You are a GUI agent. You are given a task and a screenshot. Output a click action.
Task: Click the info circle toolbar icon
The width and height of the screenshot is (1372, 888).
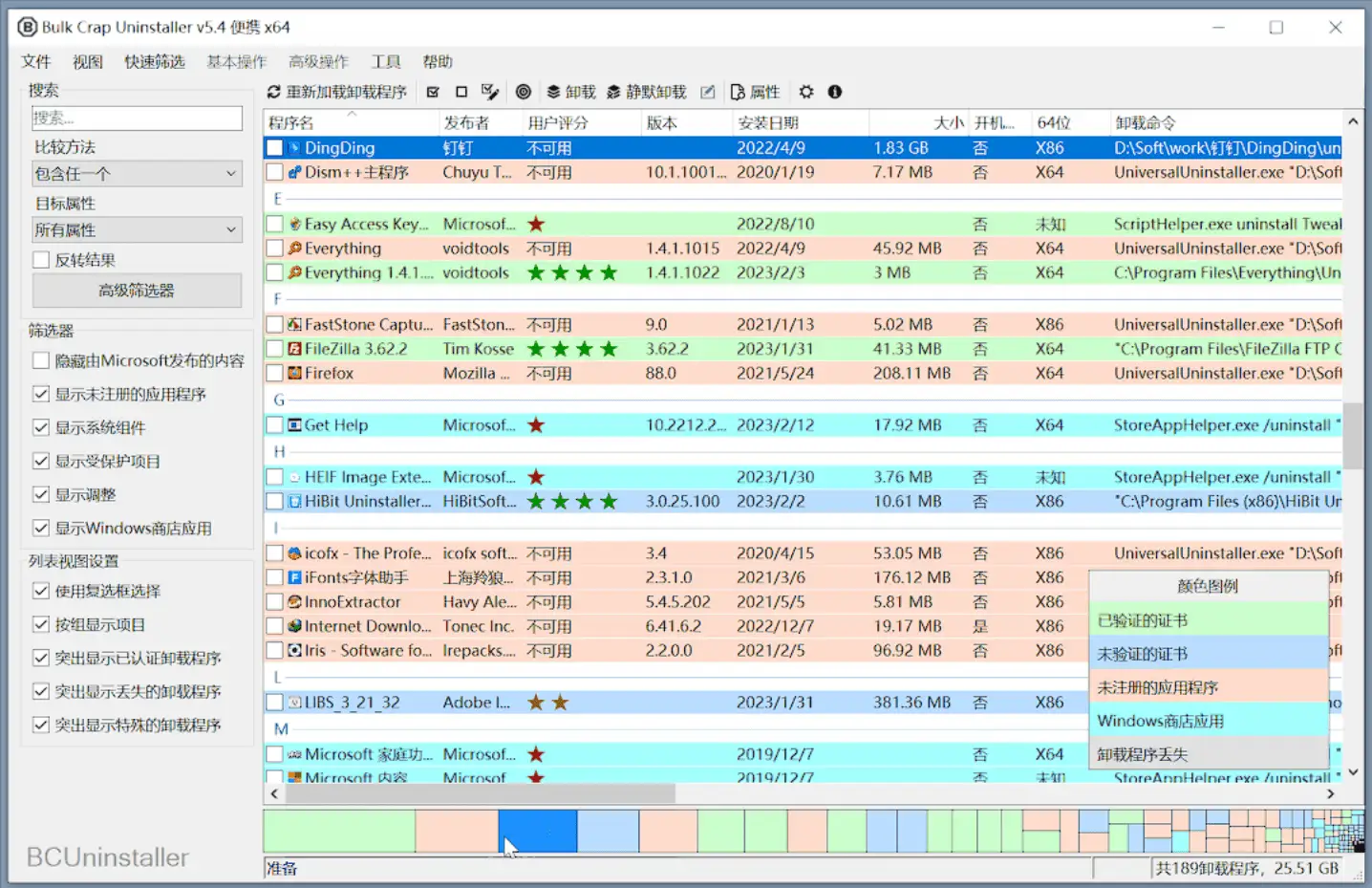[x=835, y=92]
